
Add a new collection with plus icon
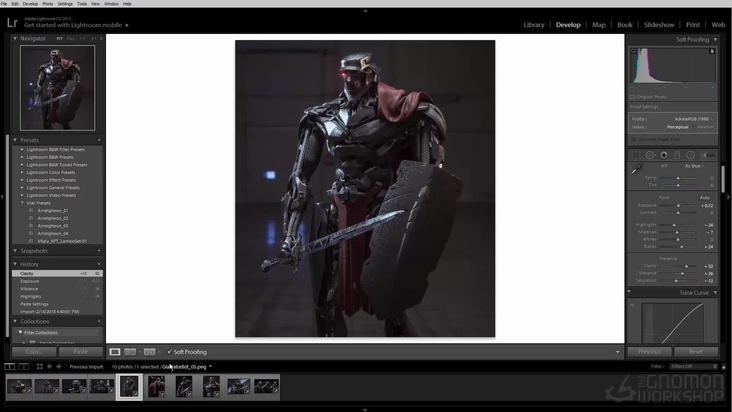(99, 321)
